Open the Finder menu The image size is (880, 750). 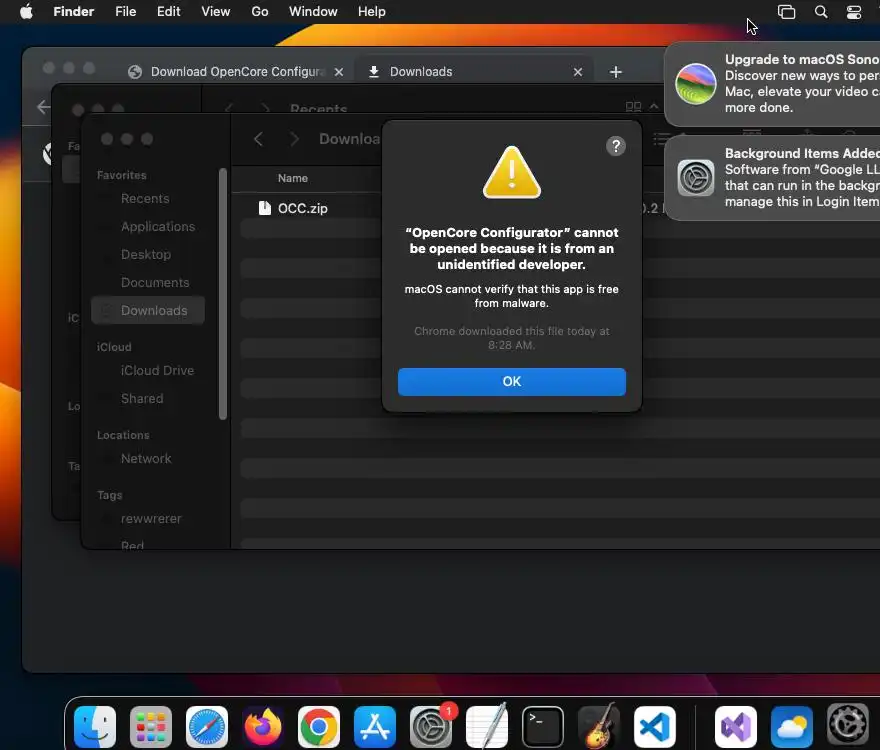coord(74,12)
